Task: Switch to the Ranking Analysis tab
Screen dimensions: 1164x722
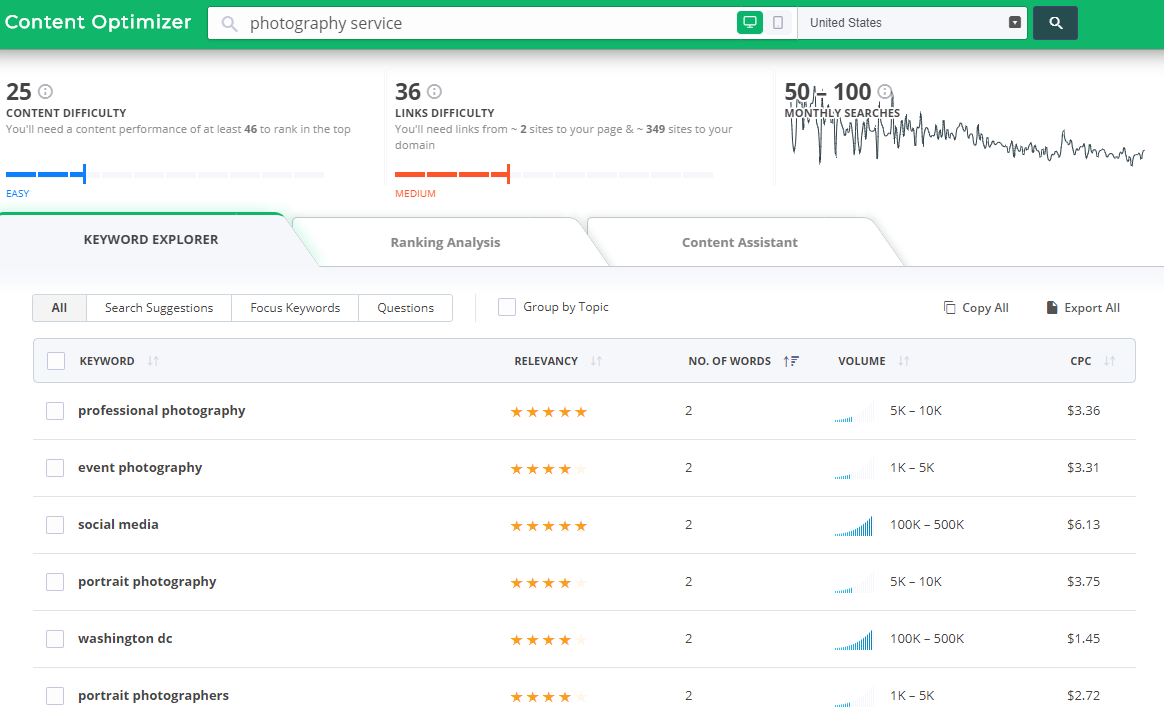Action: (445, 242)
